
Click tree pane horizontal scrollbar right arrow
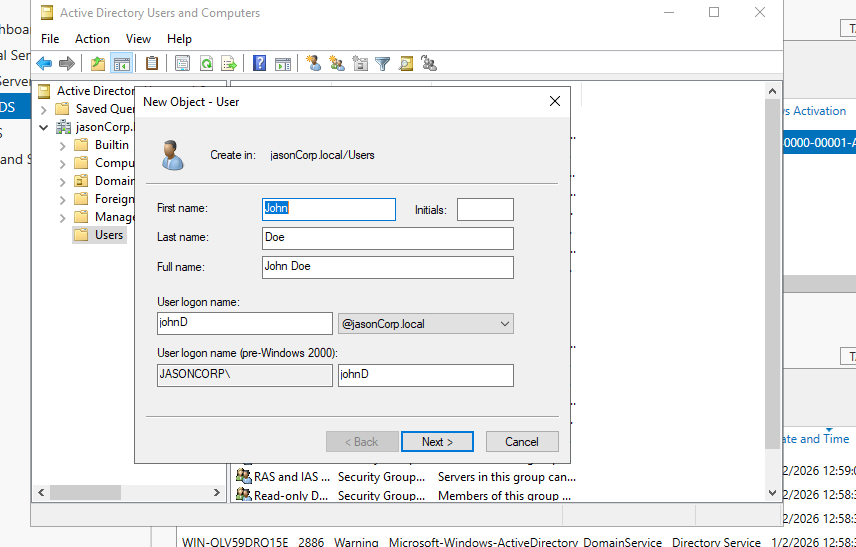point(217,492)
